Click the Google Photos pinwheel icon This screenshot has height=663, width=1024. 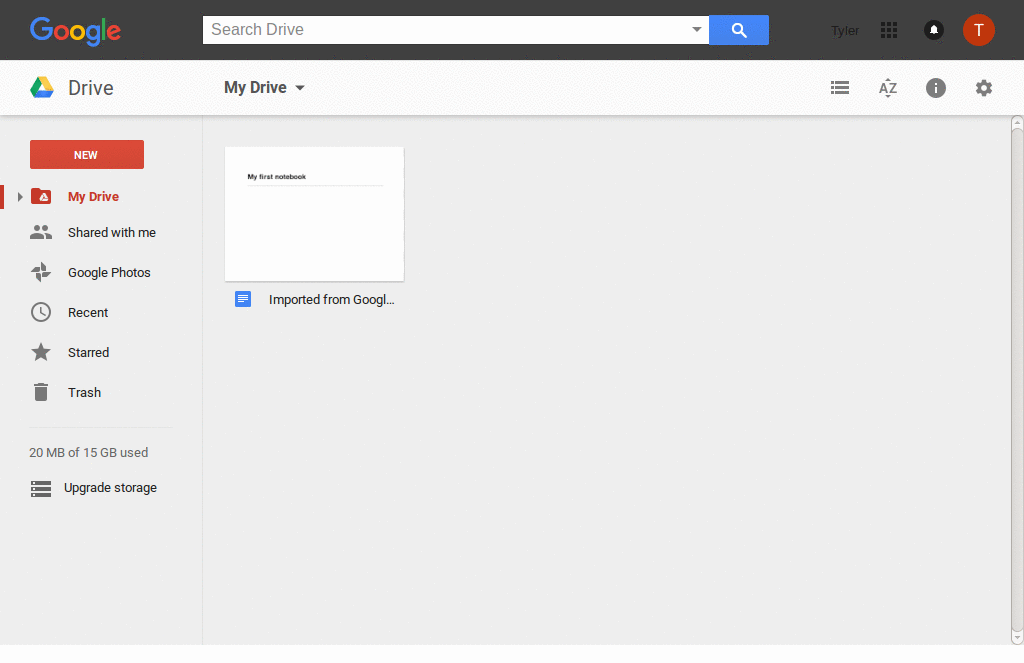pos(41,272)
